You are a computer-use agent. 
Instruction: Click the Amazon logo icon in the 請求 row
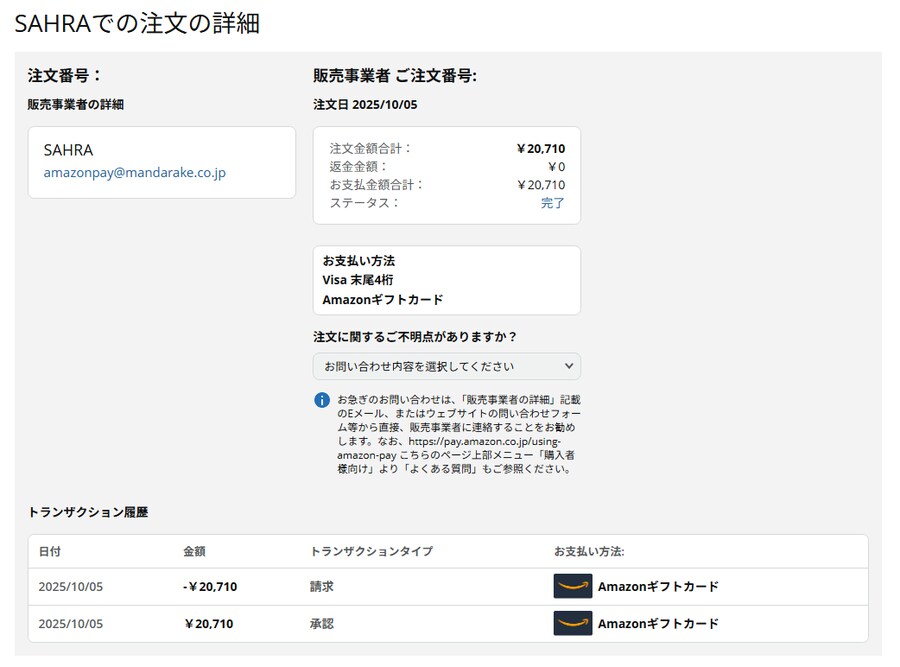[x=573, y=586]
